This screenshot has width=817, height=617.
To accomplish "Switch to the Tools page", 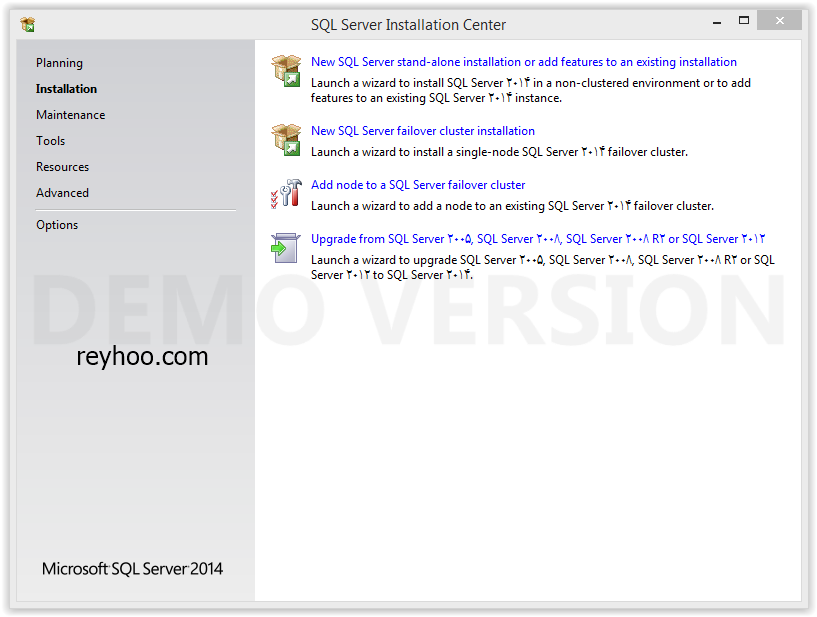I will coord(51,141).
